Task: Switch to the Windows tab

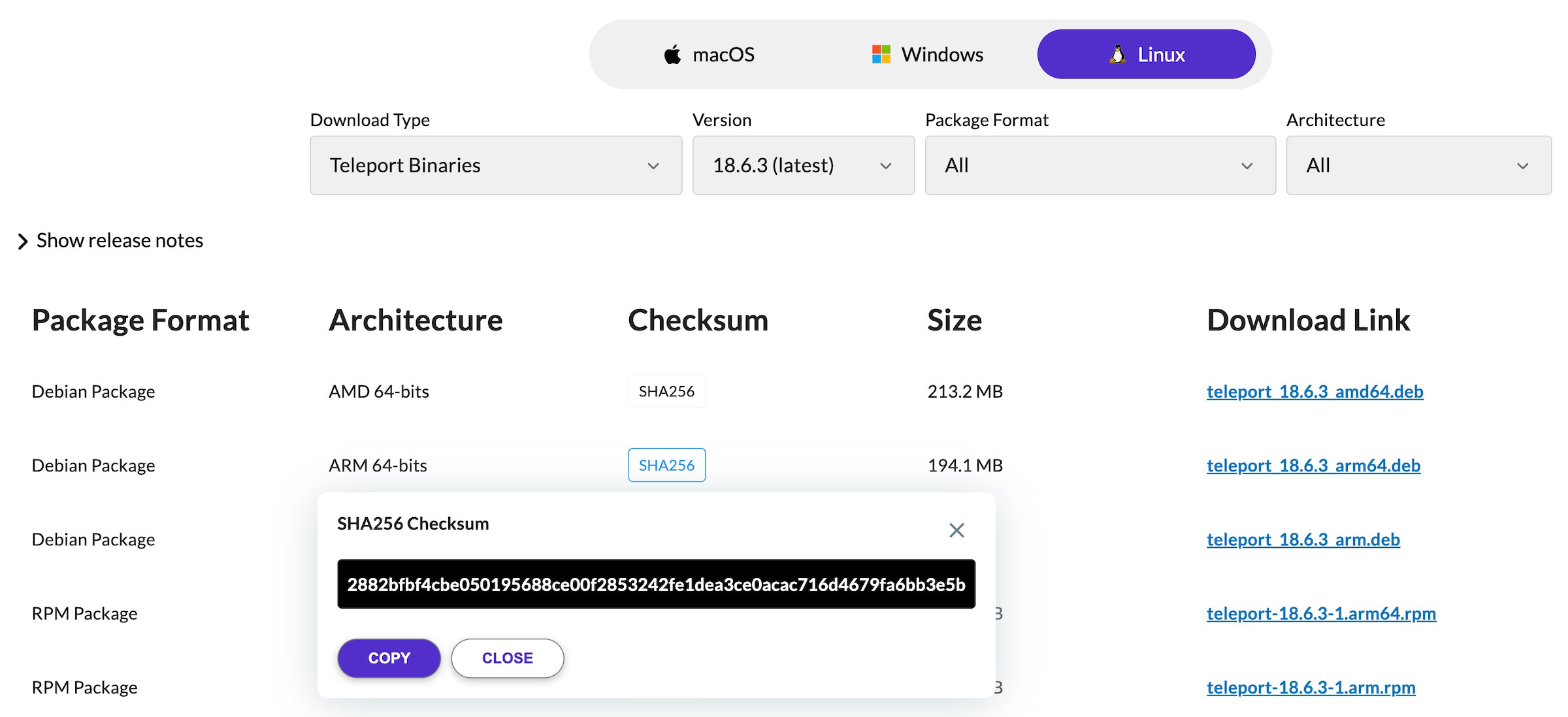Action: (x=928, y=54)
